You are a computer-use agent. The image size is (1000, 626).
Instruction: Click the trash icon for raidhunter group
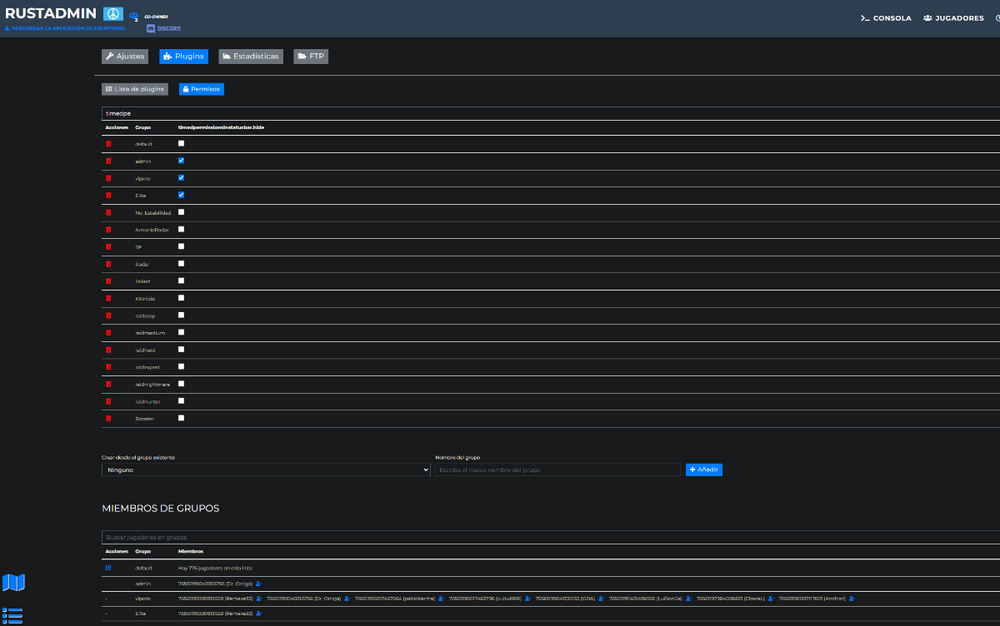[x=109, y=401]
